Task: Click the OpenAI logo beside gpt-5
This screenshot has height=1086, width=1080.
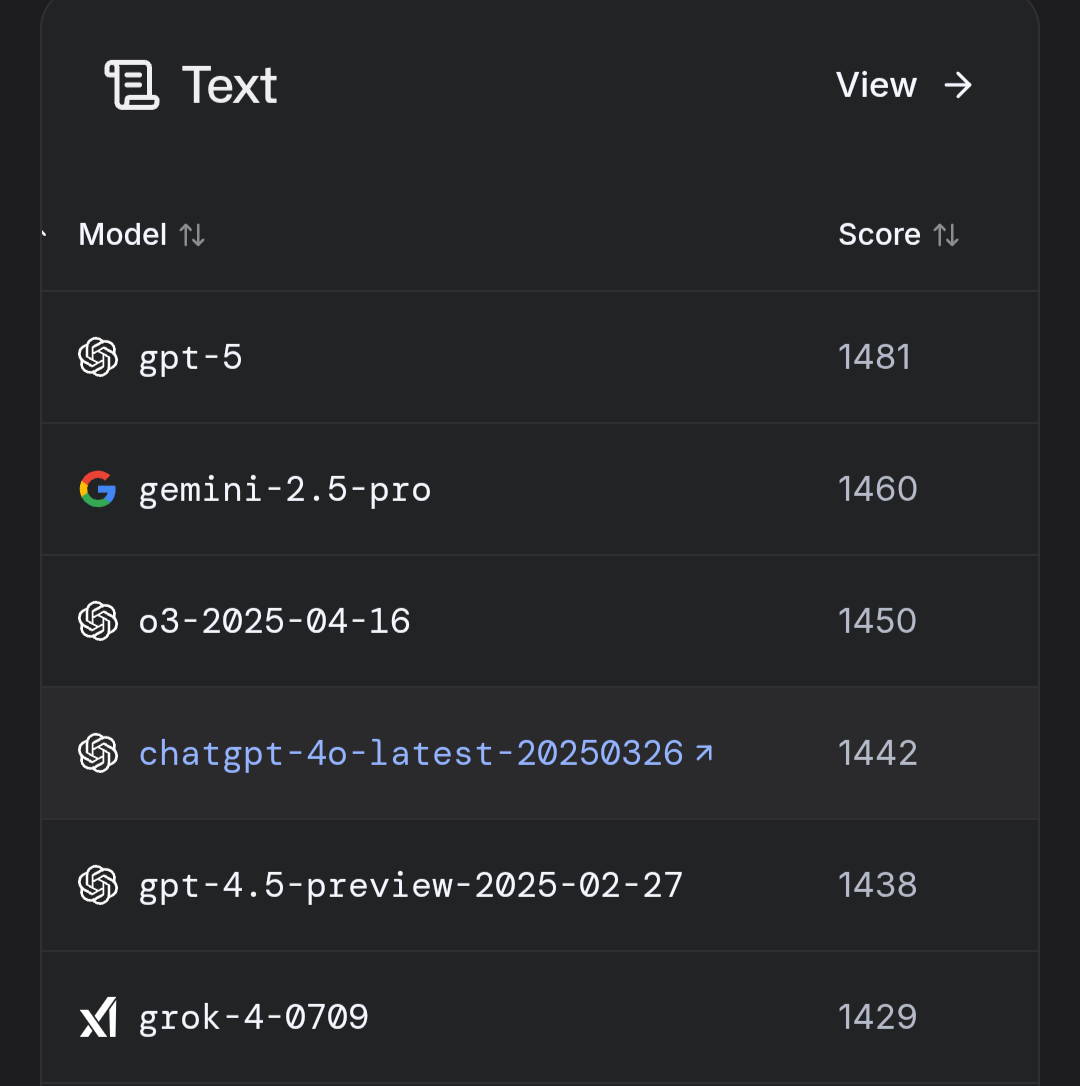Action: click(98, 357)
